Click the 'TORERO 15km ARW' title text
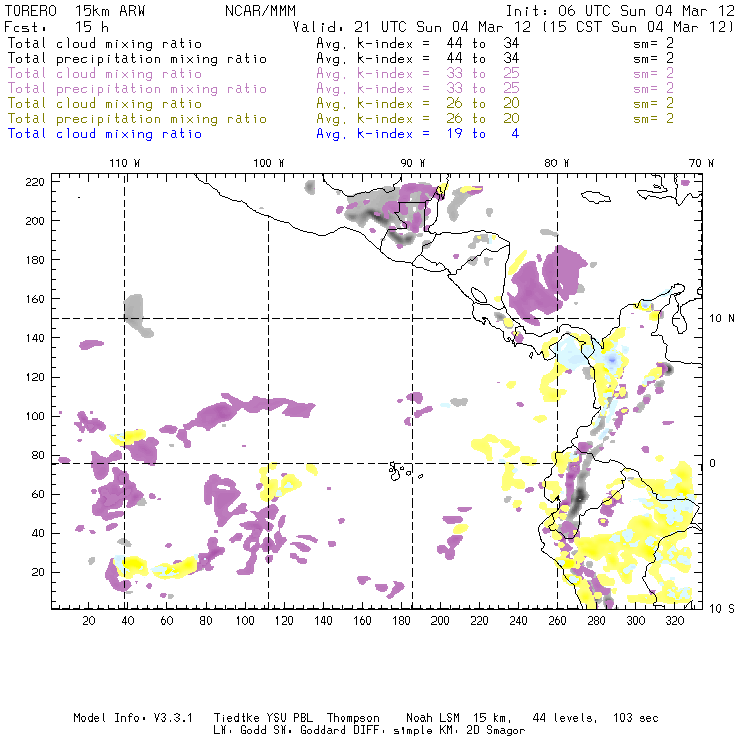 75,11
